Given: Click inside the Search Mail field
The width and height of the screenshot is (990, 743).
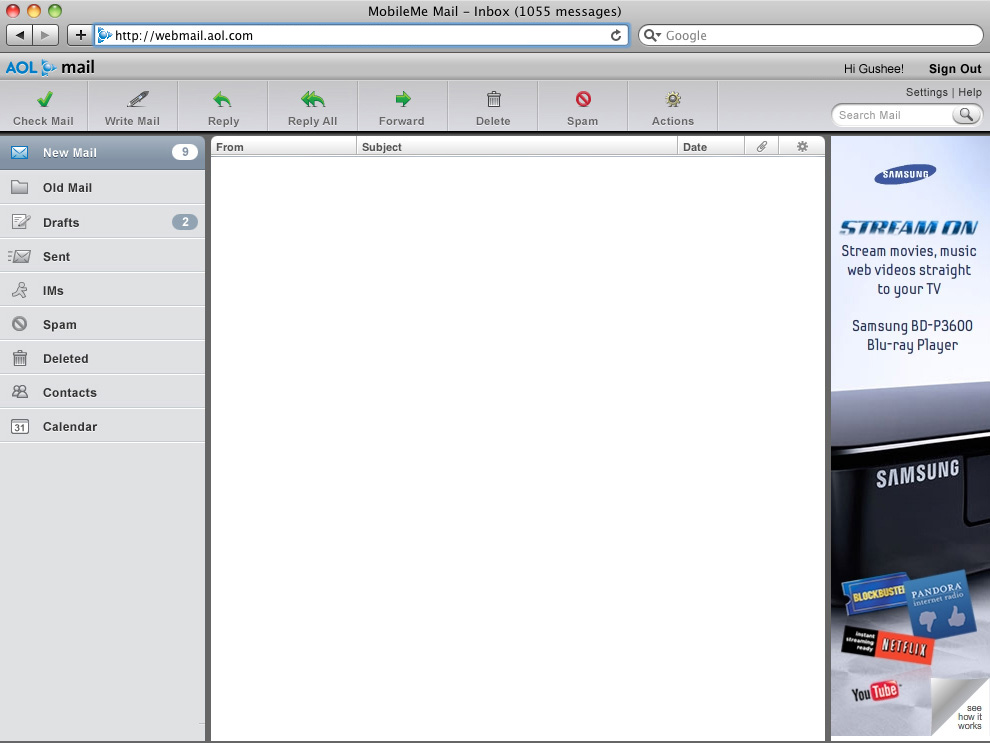Looking at the screenshot, I should [x=893, y=115].
